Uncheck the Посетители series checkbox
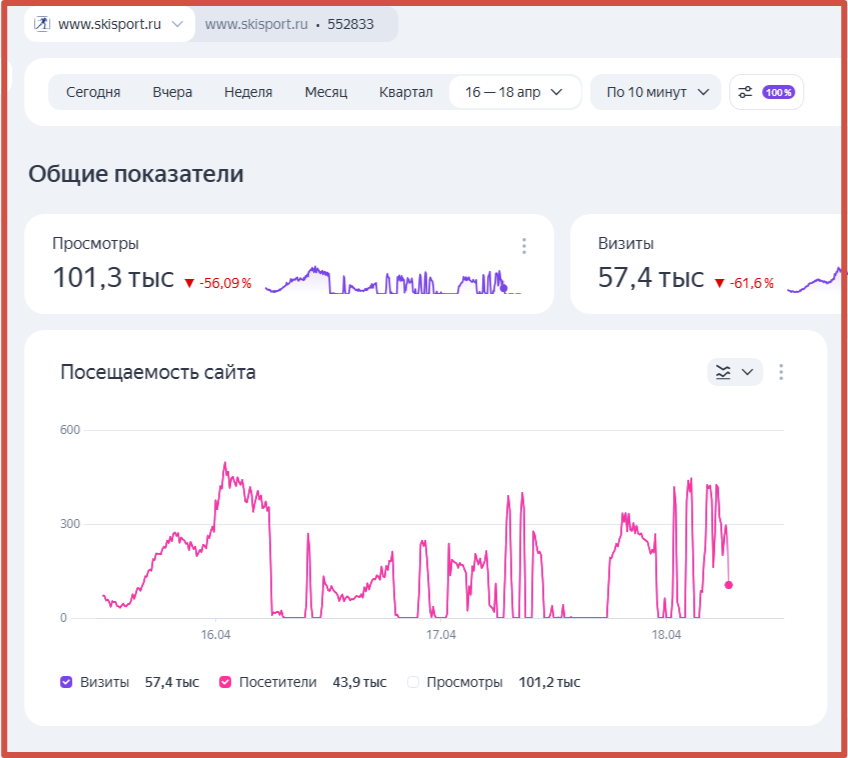848x758 pixels. pos(225,682)
